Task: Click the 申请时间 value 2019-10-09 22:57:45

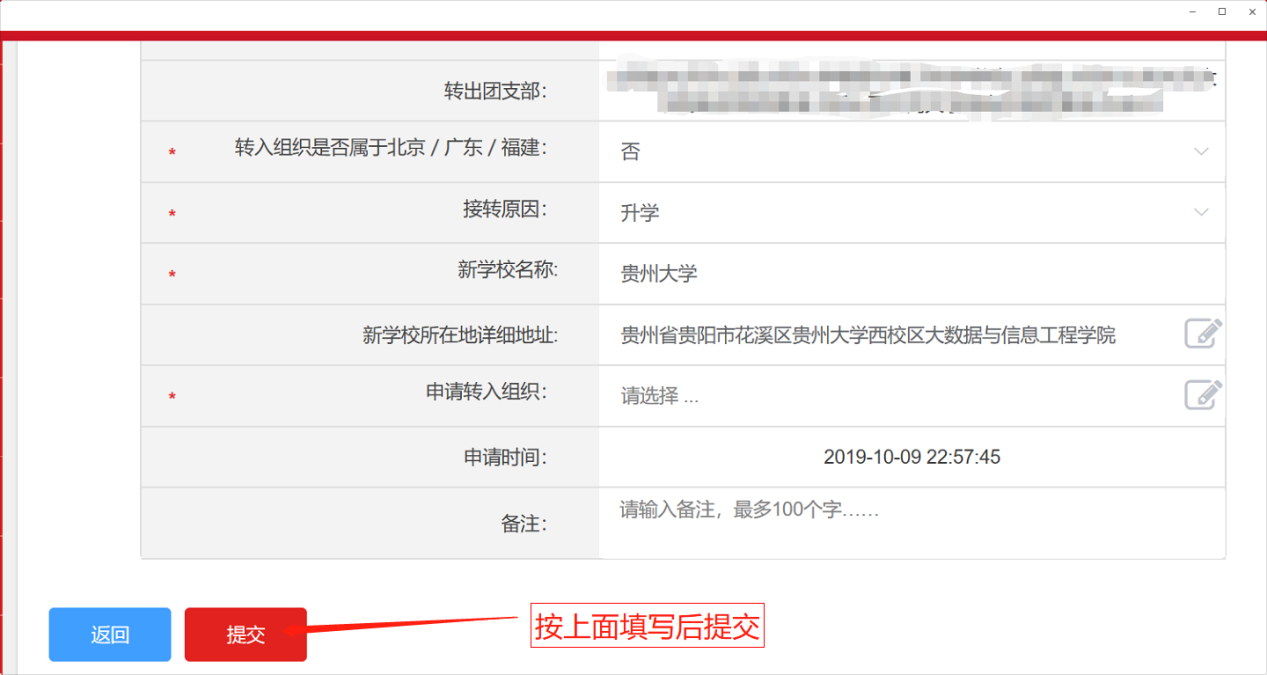Action: point(911,457)
